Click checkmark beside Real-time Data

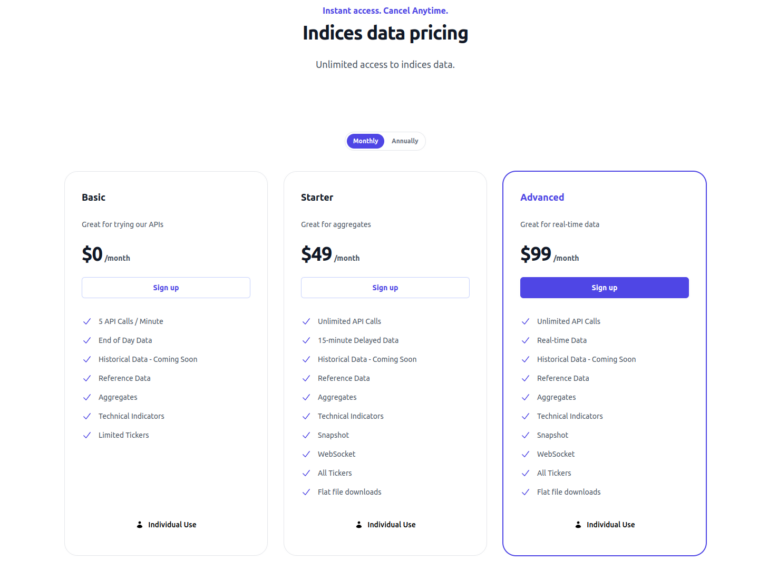click(x=526, y=340)
